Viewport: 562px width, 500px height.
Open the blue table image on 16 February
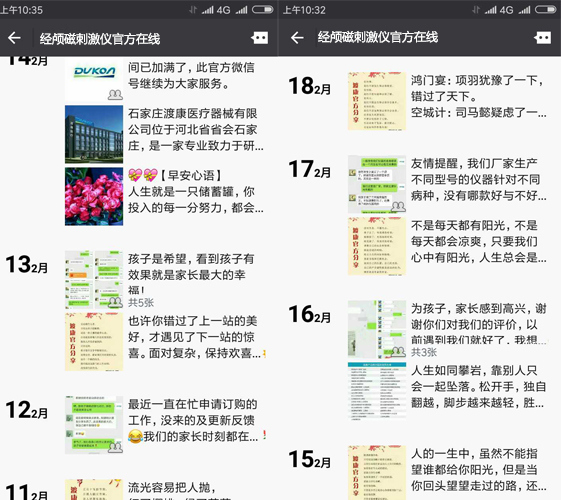(377, 391)
